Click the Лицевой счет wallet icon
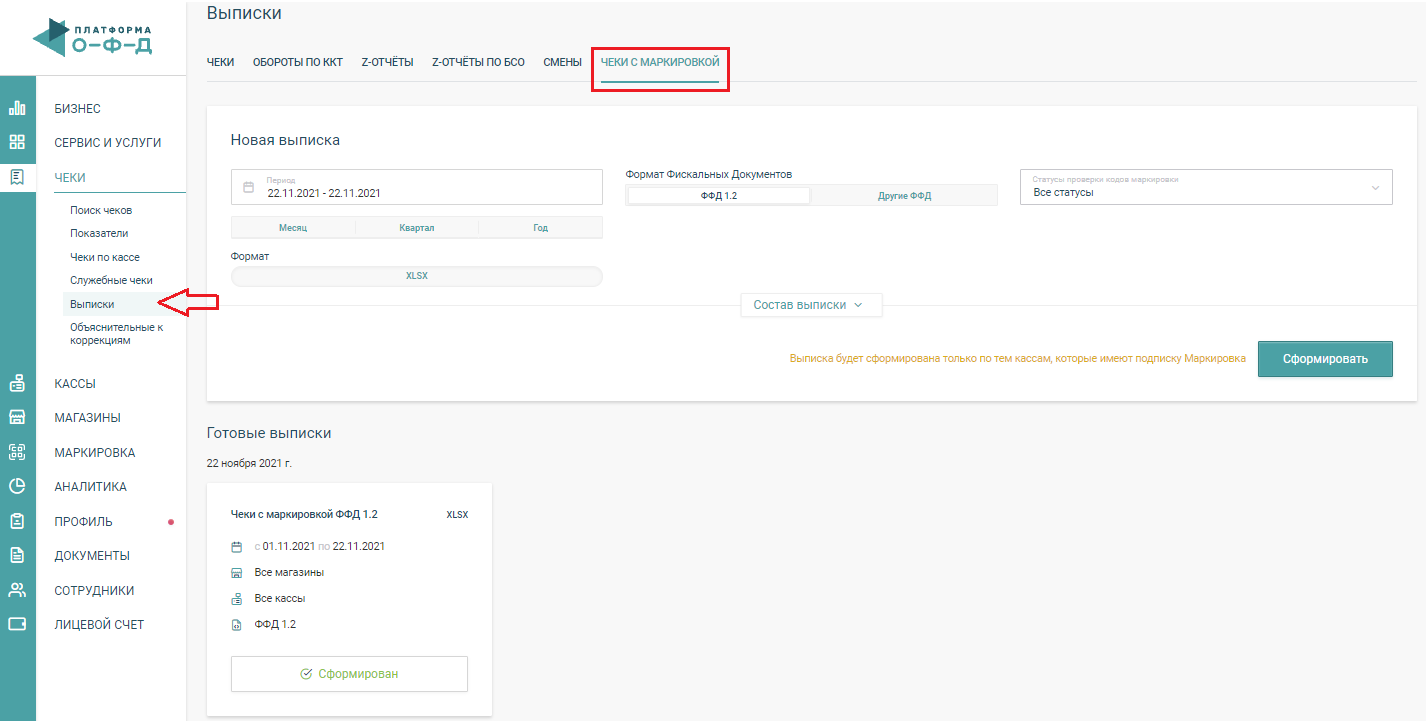The height and width of the screenshot is (721, 1426). (17, 624)
